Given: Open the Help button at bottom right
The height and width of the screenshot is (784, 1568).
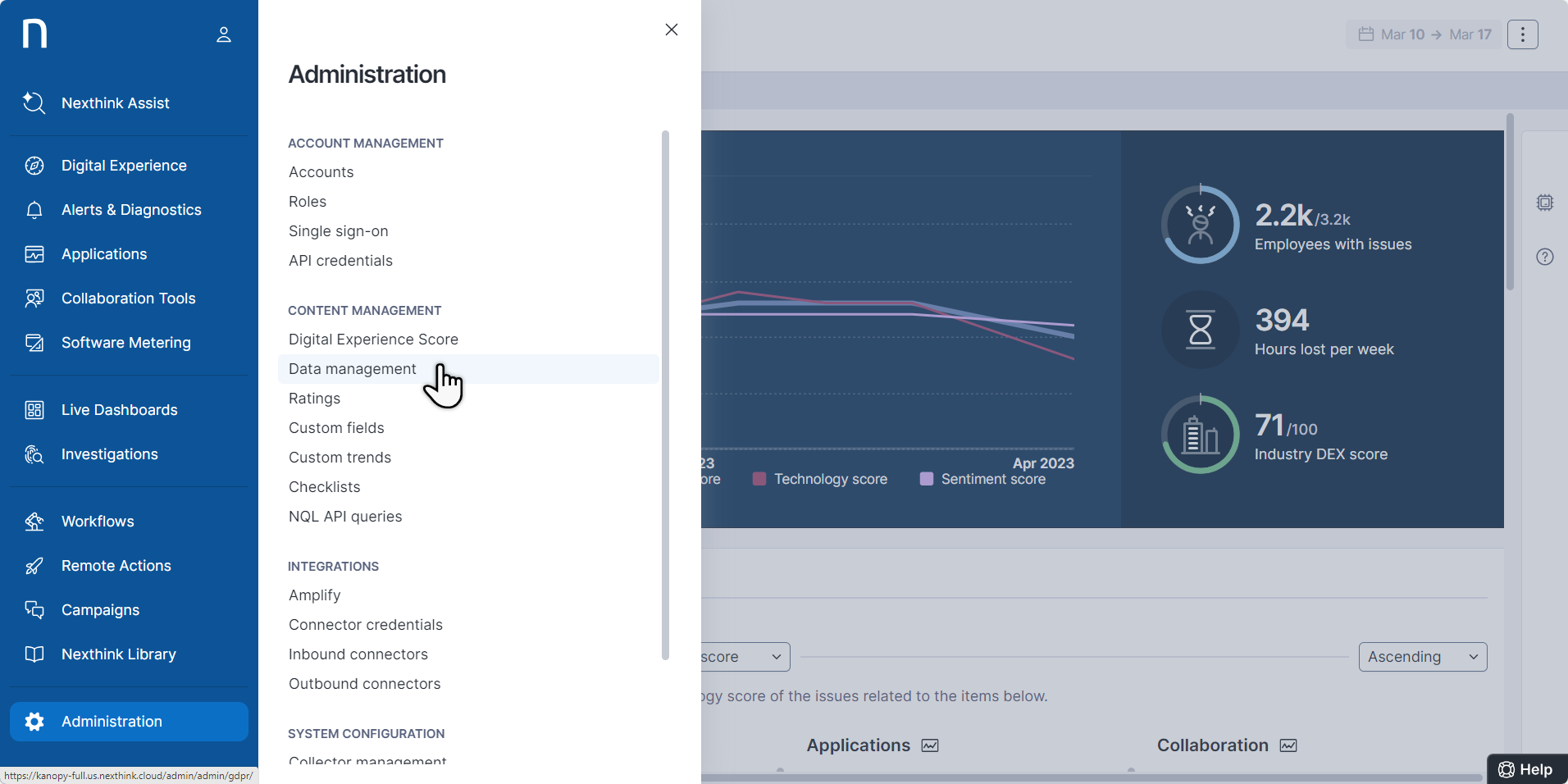Looking at the screenshot, I should 1526,768.
